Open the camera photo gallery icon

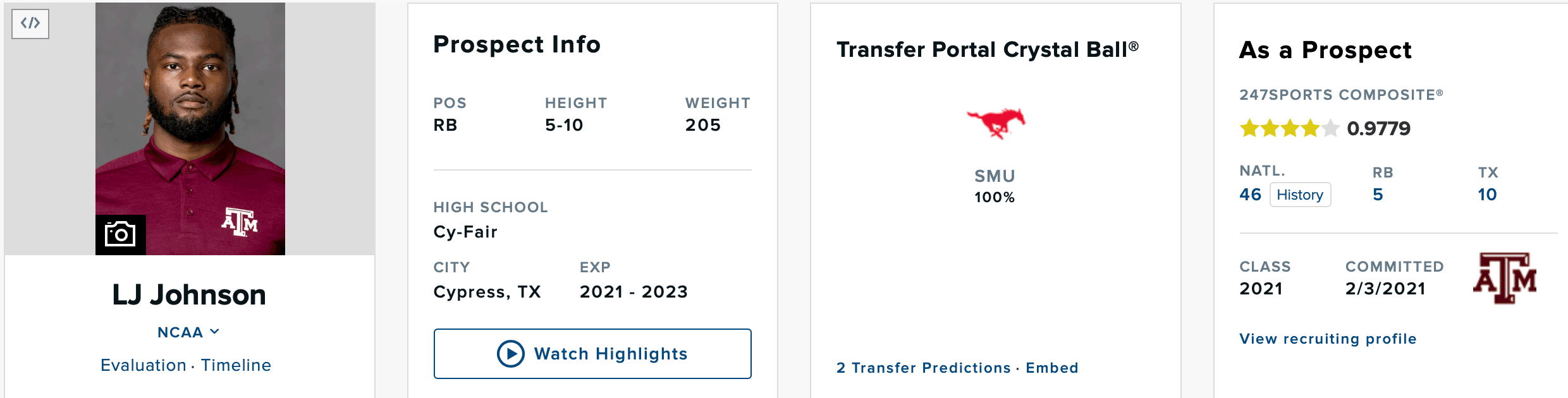coord(120,234)
